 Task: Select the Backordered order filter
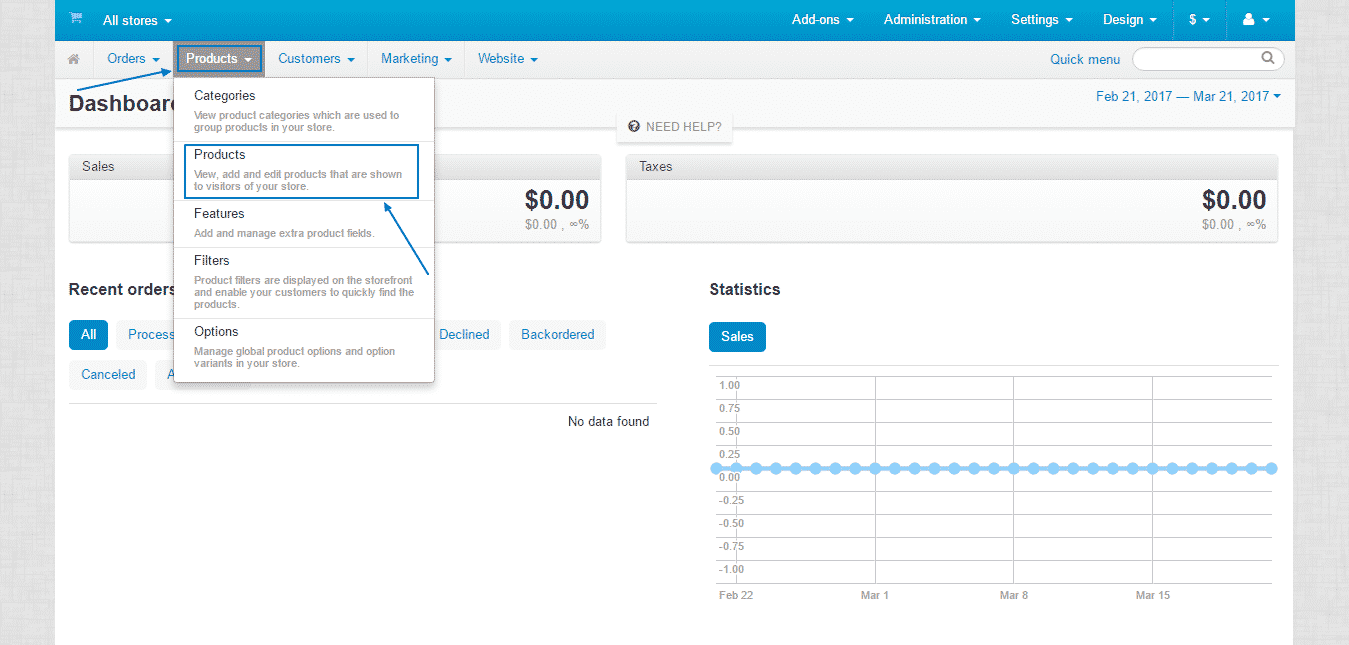click(557, 334)
